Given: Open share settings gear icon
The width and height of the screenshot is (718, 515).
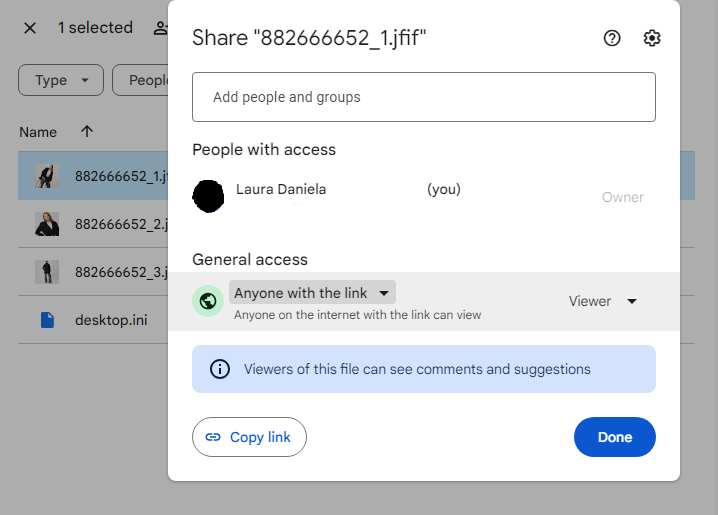Looking at the screenshot, I should click(x=652, y=38).
